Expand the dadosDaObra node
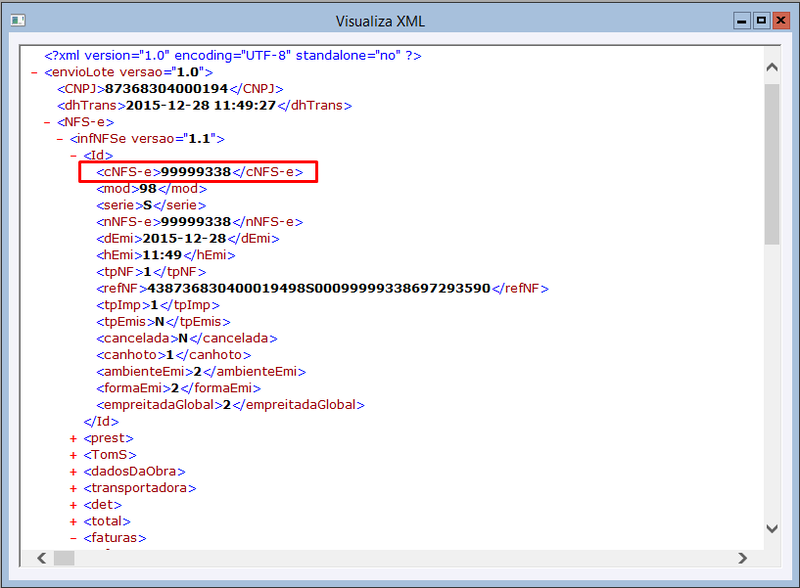This screenshot has width=800, height=588. (73, 472)
